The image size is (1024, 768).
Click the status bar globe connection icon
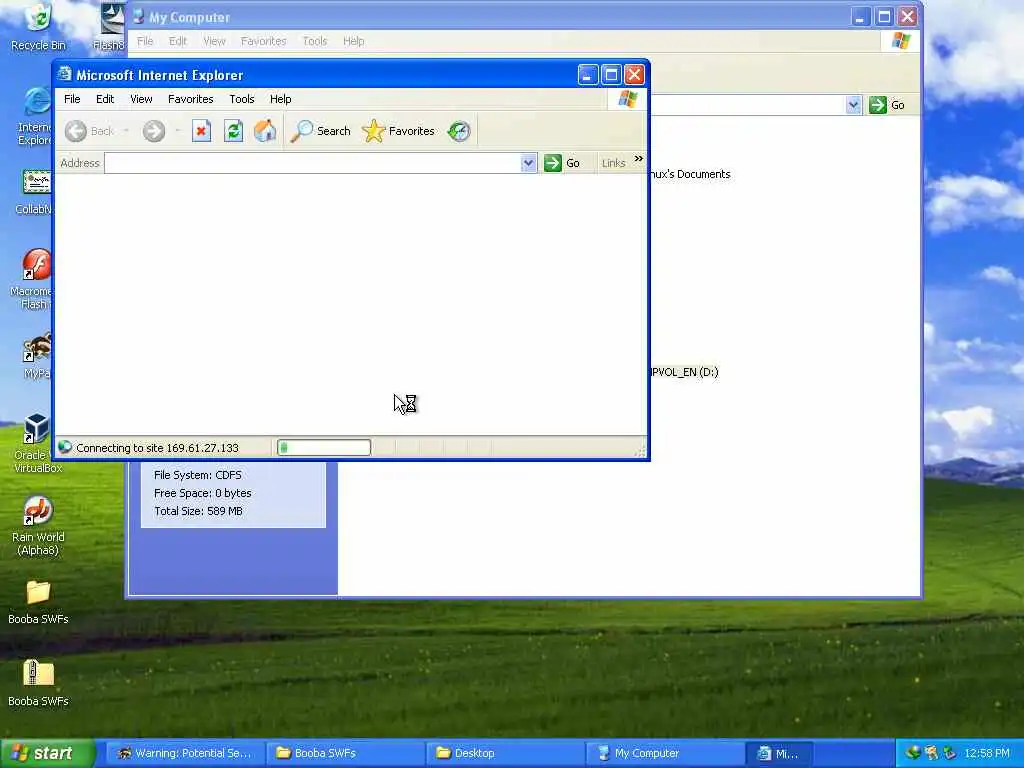click(65, 447)
